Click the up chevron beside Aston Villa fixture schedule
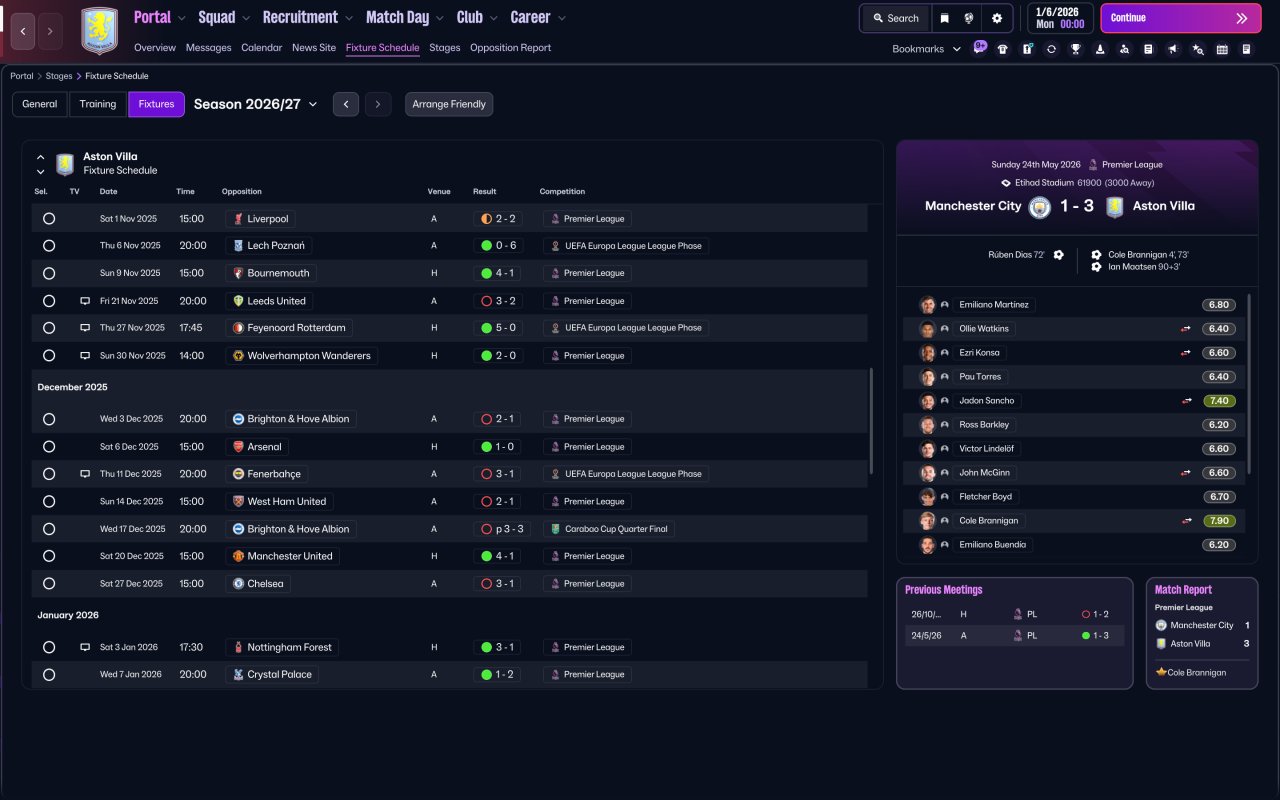Viewport: 1280px width, 800px height. (41, 157)
